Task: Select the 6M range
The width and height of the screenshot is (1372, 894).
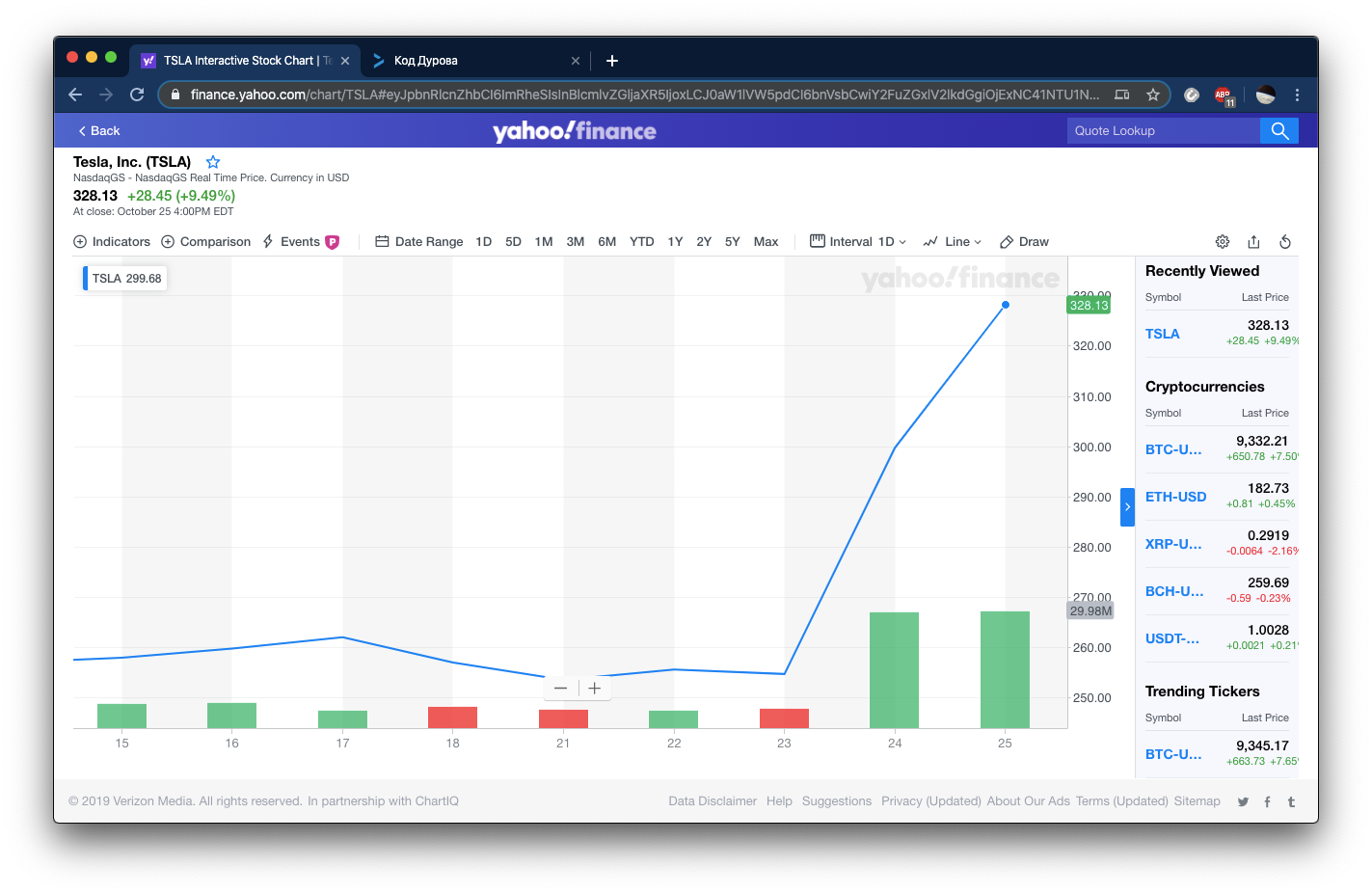Action: click(x=607, y=242)
